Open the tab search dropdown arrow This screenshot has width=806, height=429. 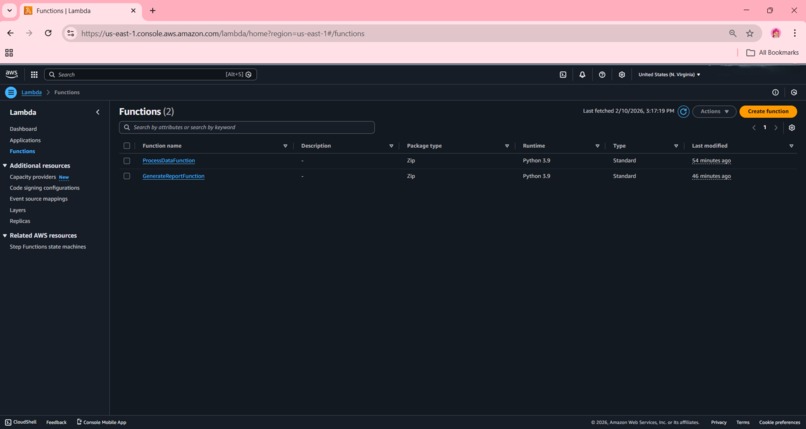[9, 10]
